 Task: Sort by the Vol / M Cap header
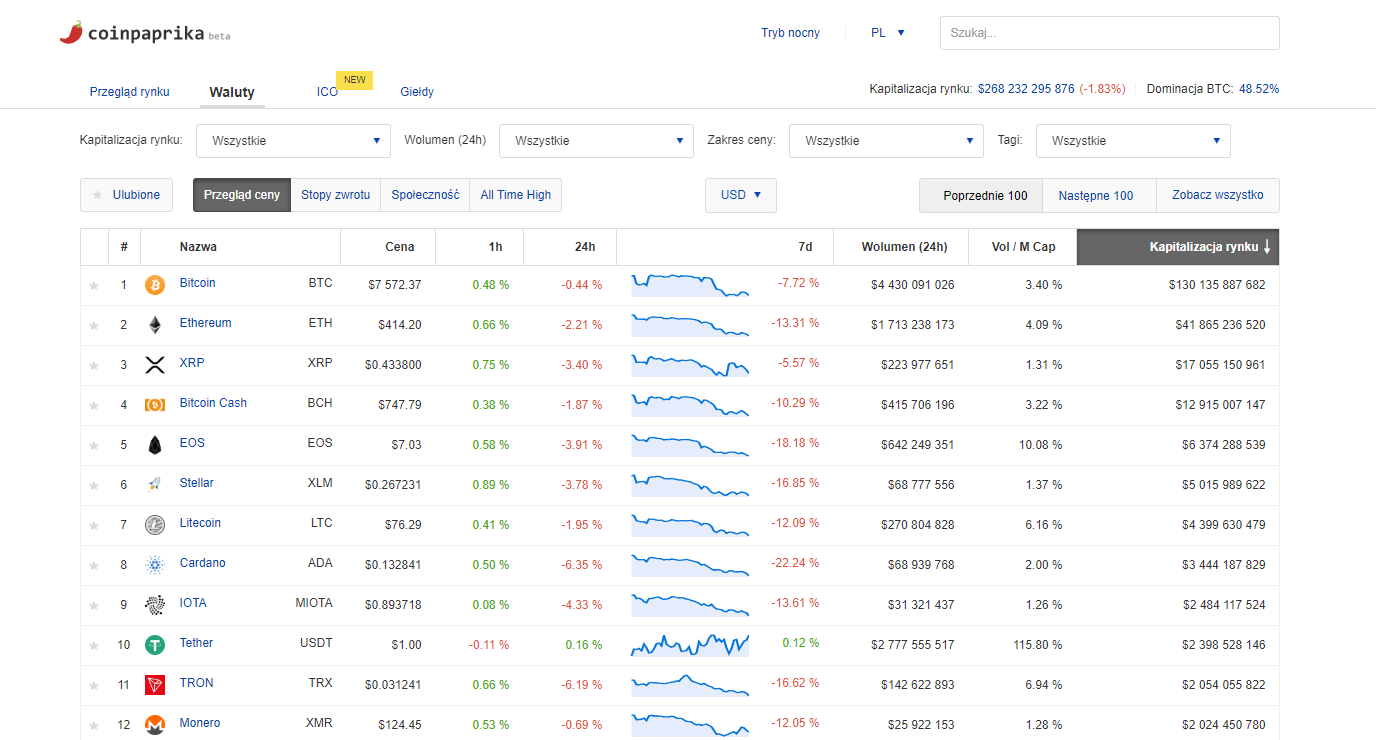click(1023, 247)
